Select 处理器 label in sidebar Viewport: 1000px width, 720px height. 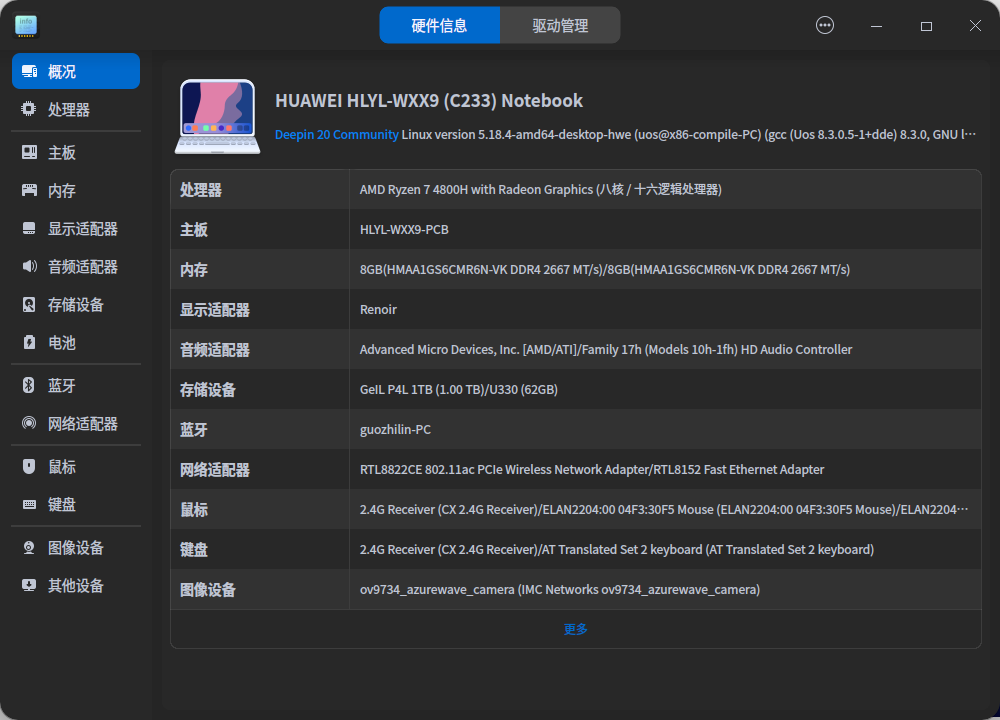coord(69,110)
